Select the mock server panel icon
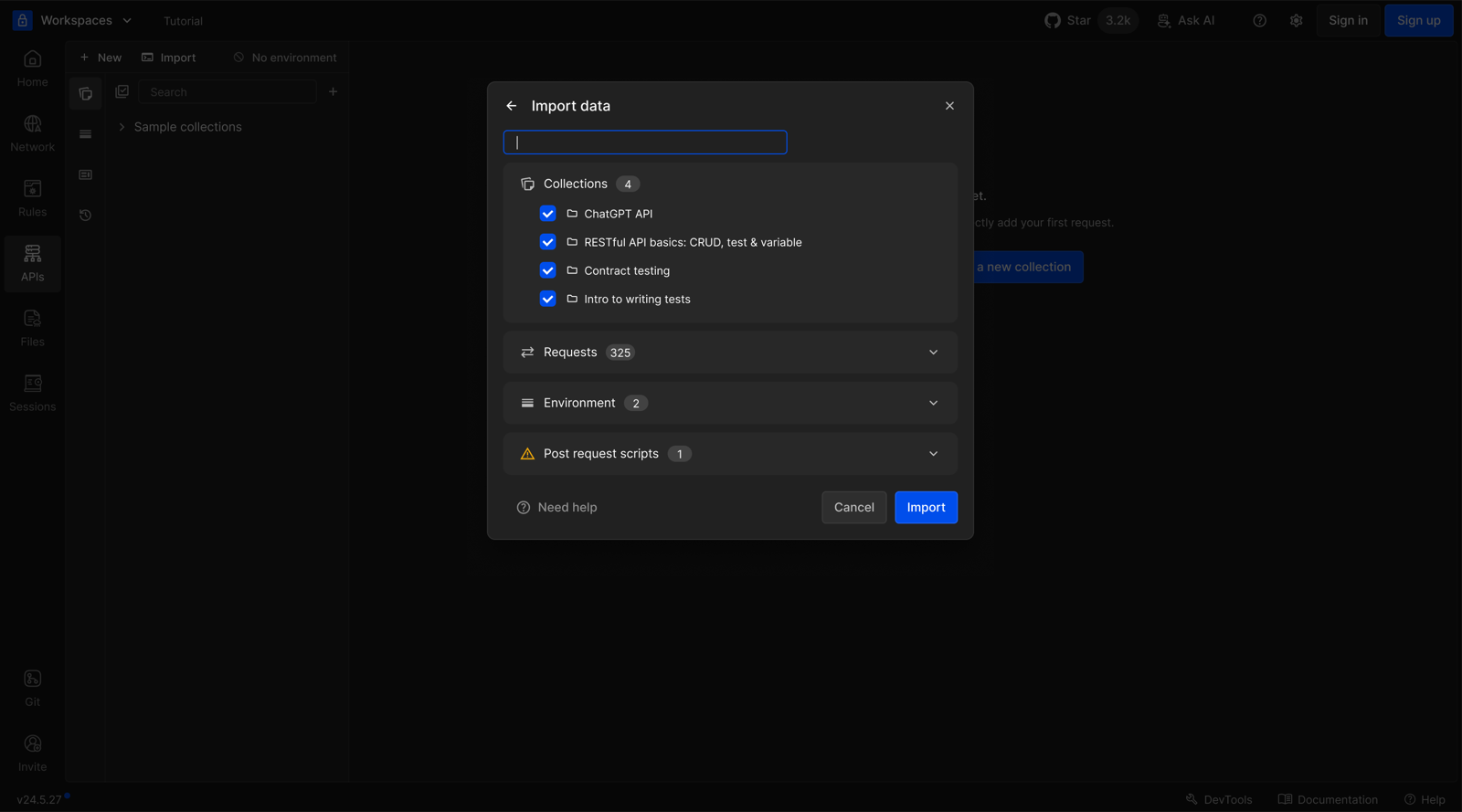Screen dimensions: 1462x812 85,174
